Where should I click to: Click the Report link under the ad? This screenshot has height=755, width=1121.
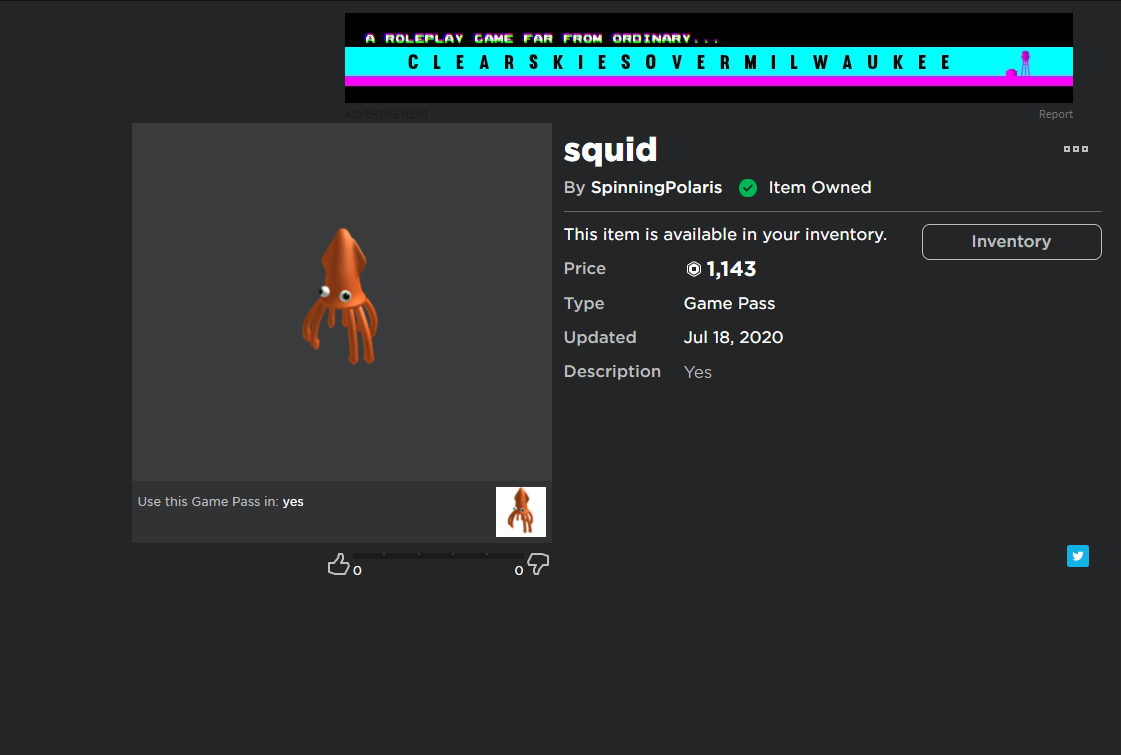(x=1055, y=114)
